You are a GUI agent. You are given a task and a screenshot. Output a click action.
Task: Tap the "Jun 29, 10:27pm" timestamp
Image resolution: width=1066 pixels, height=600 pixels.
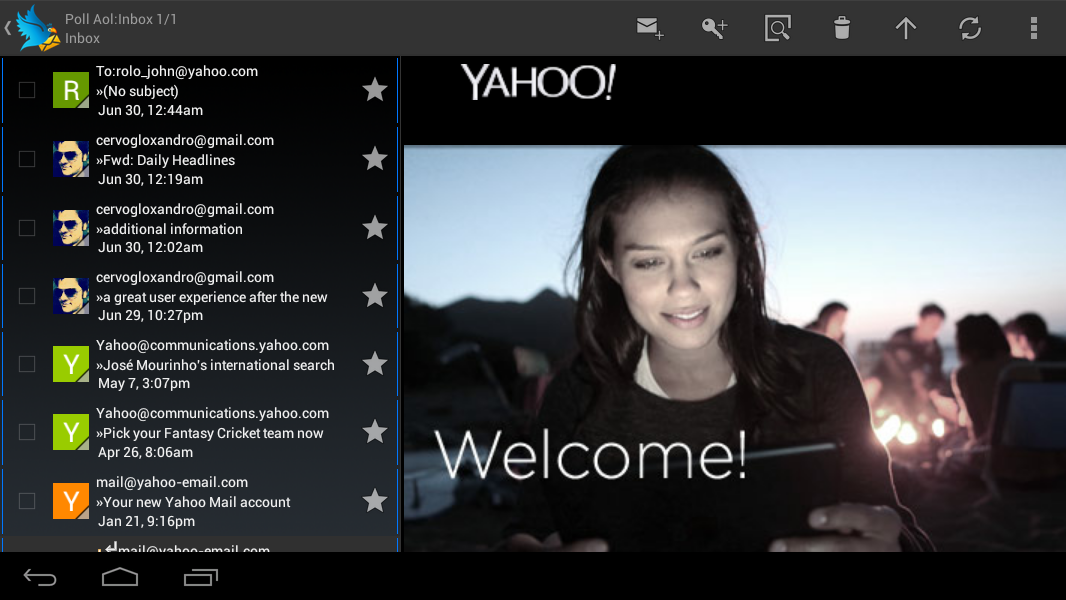(150, 315)
